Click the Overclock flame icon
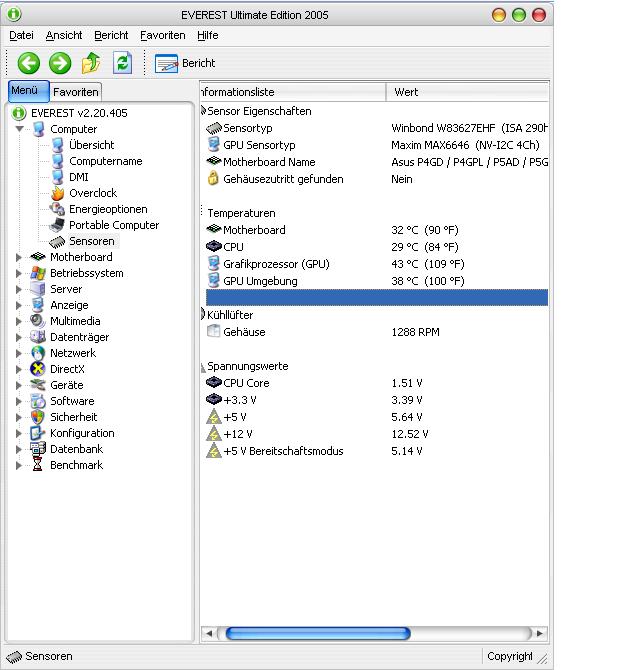This screenshot has width=640, height=670. [x=57, y=193]
